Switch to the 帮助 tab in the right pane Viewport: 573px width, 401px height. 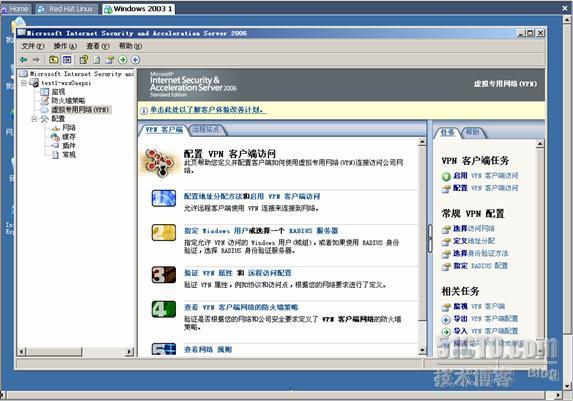point(472,132)
